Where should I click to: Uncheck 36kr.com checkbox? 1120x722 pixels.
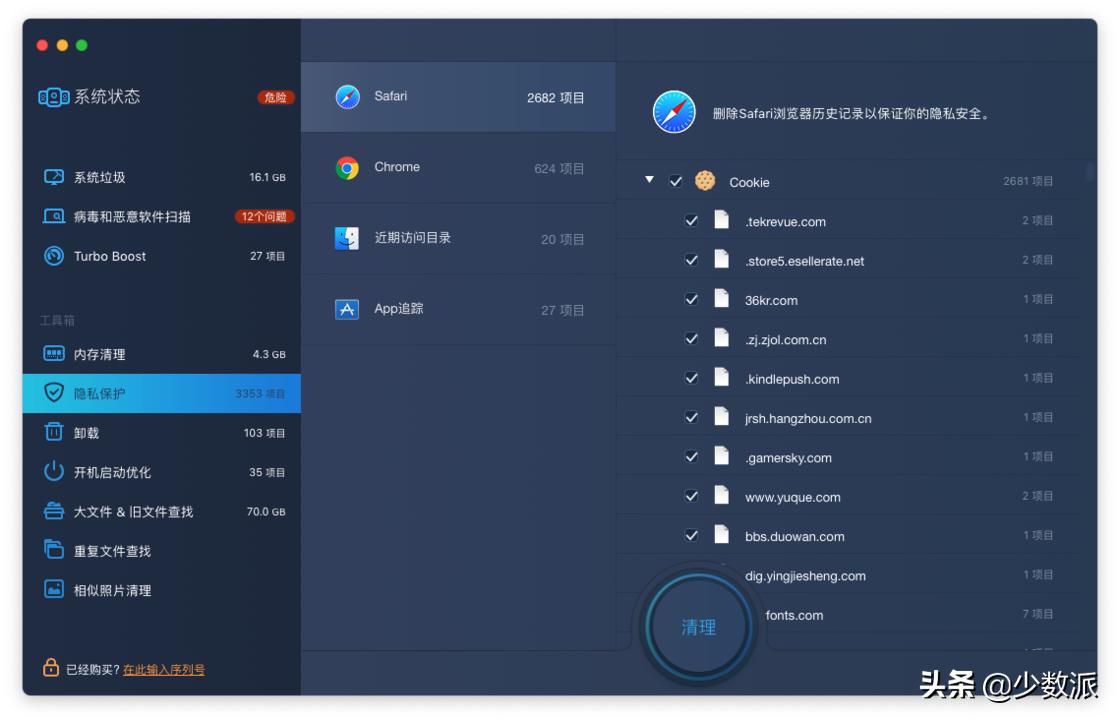(691, 299)
